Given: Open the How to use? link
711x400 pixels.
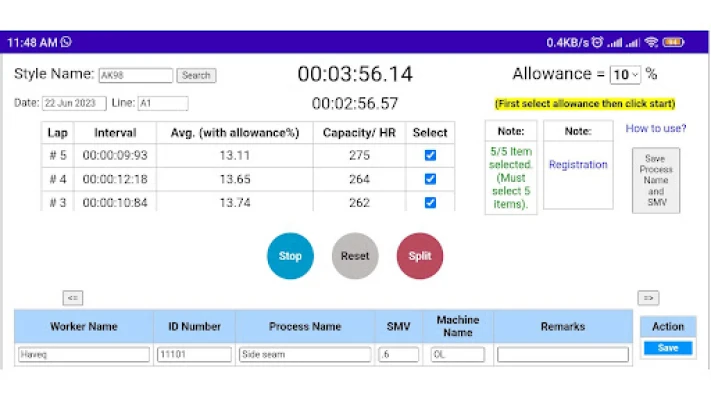Looking at the screenshot, I should [655, 128].
